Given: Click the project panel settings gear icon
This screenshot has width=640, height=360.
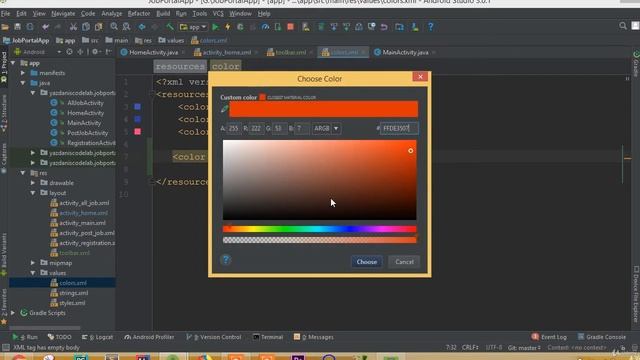Looking at the screenshot, I should coord(95,52).
